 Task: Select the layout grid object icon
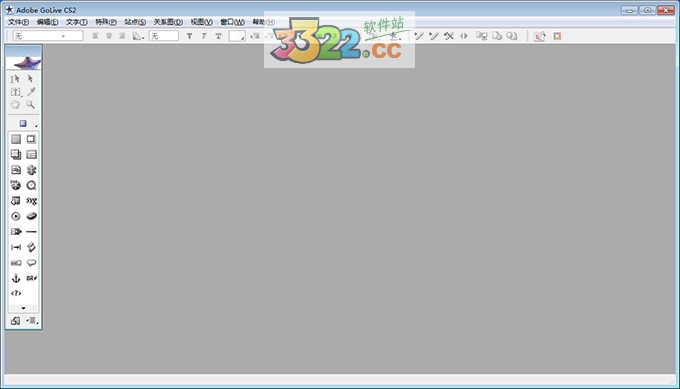pos(16,139)
